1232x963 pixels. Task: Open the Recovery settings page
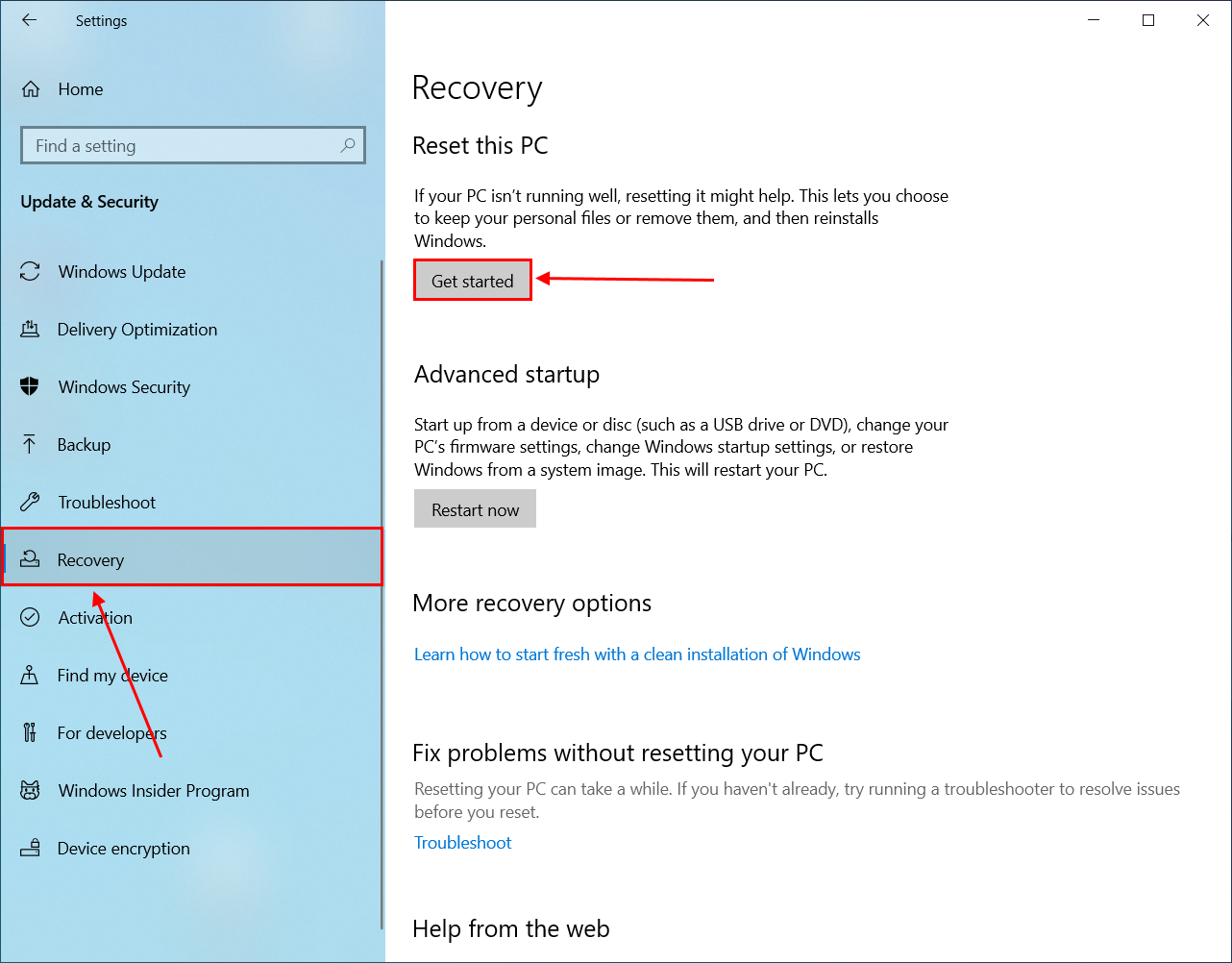pos(91,559)
